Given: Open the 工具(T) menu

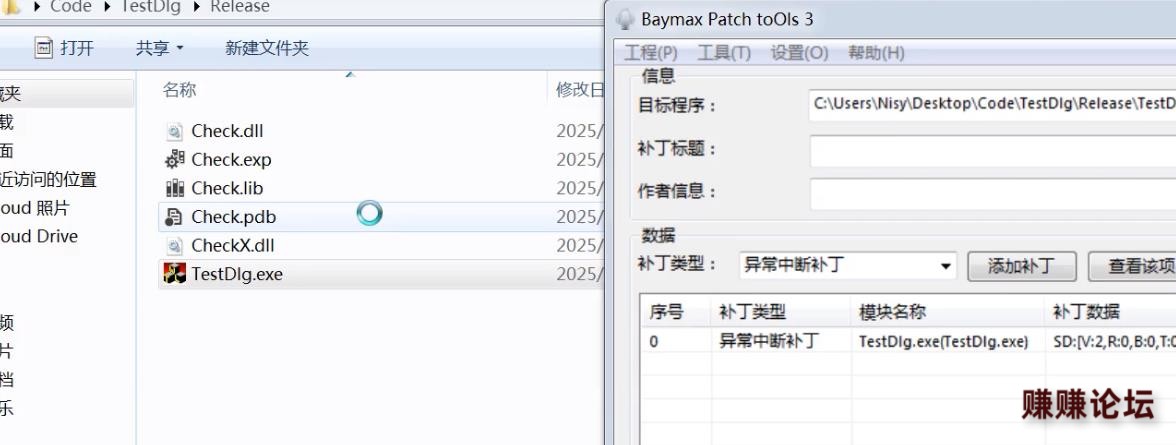Looking at the screenshot, I should 723,53.
